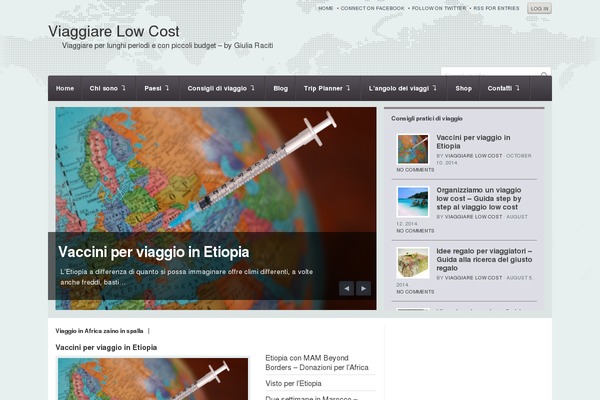Advance to next slide arrow
This screenshot has height=400, width=600.
point(364,288)
